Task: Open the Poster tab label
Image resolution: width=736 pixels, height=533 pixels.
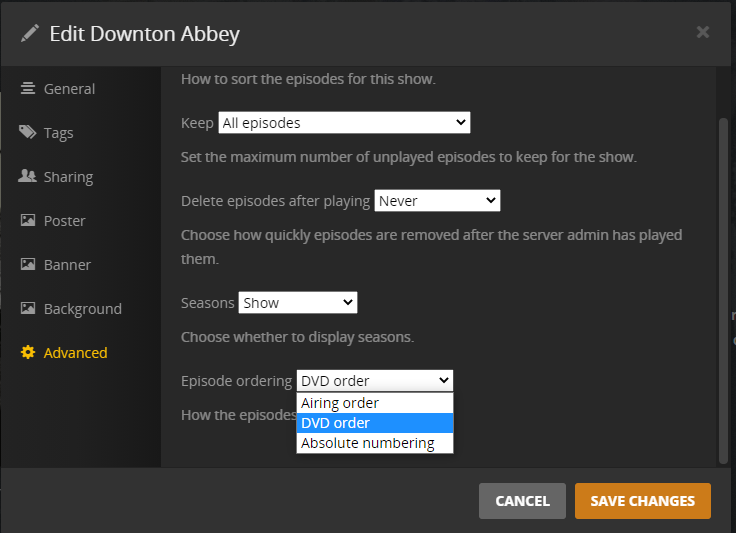Action: [65, 221]
